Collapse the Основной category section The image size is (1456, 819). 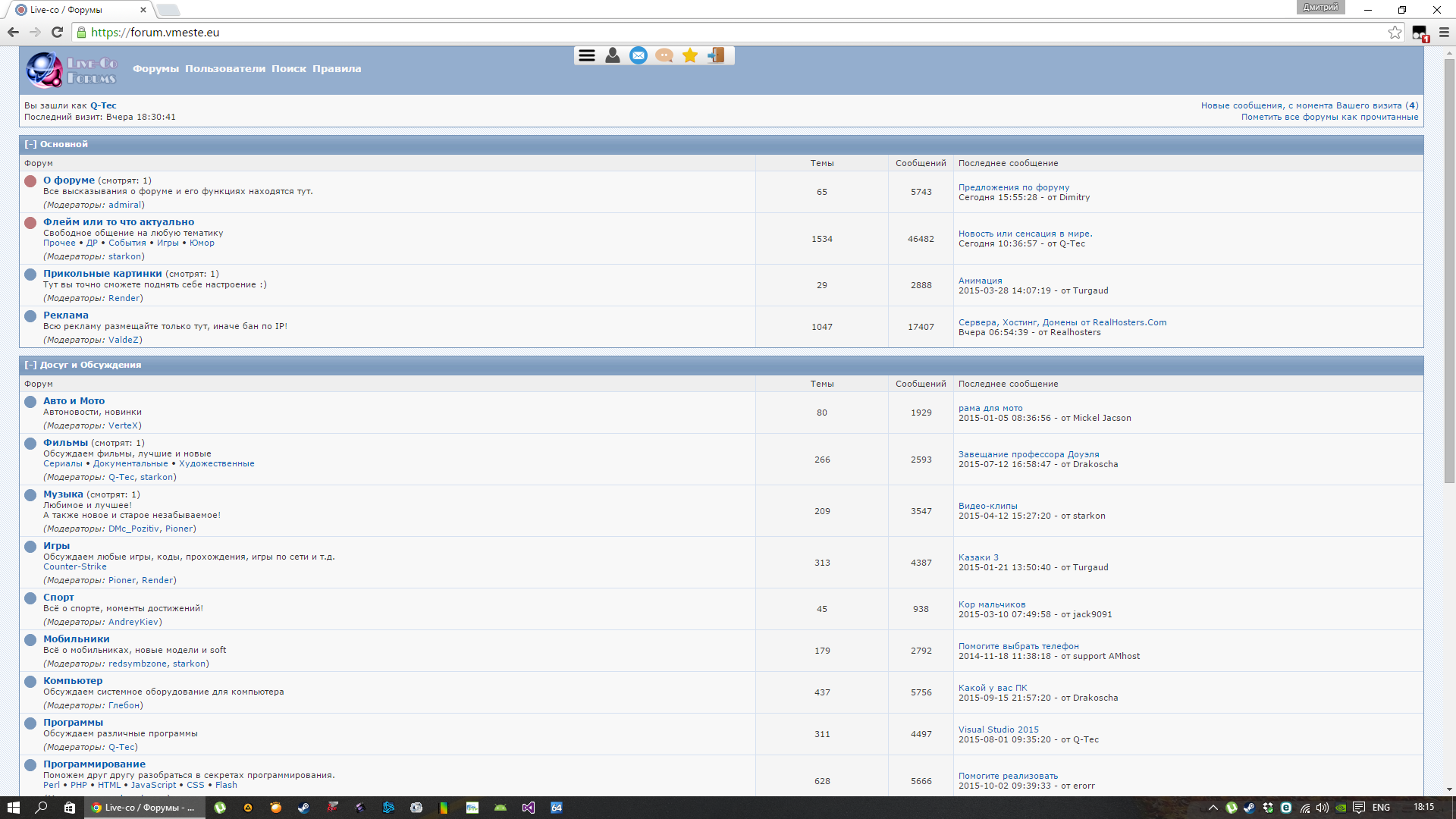coord(30,144)
